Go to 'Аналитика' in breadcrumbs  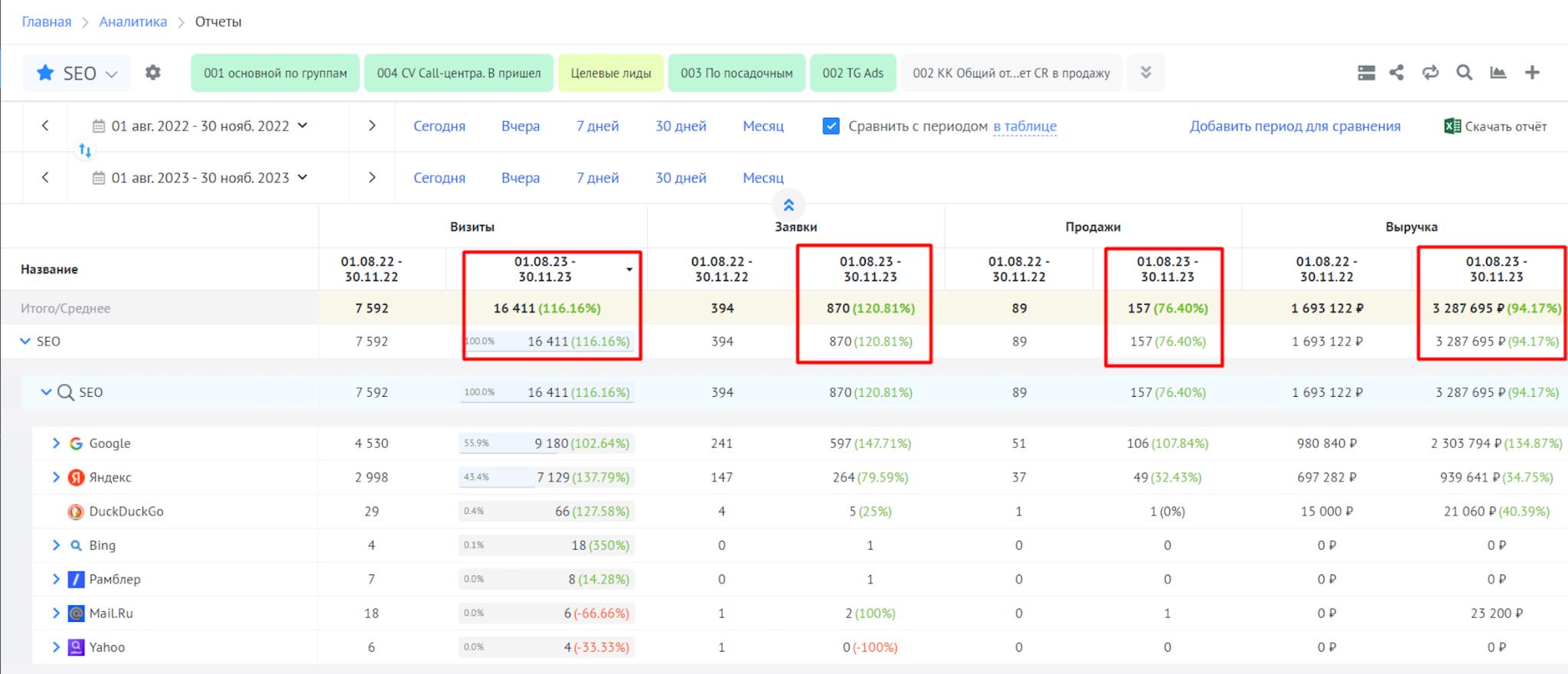coord(132,21)
